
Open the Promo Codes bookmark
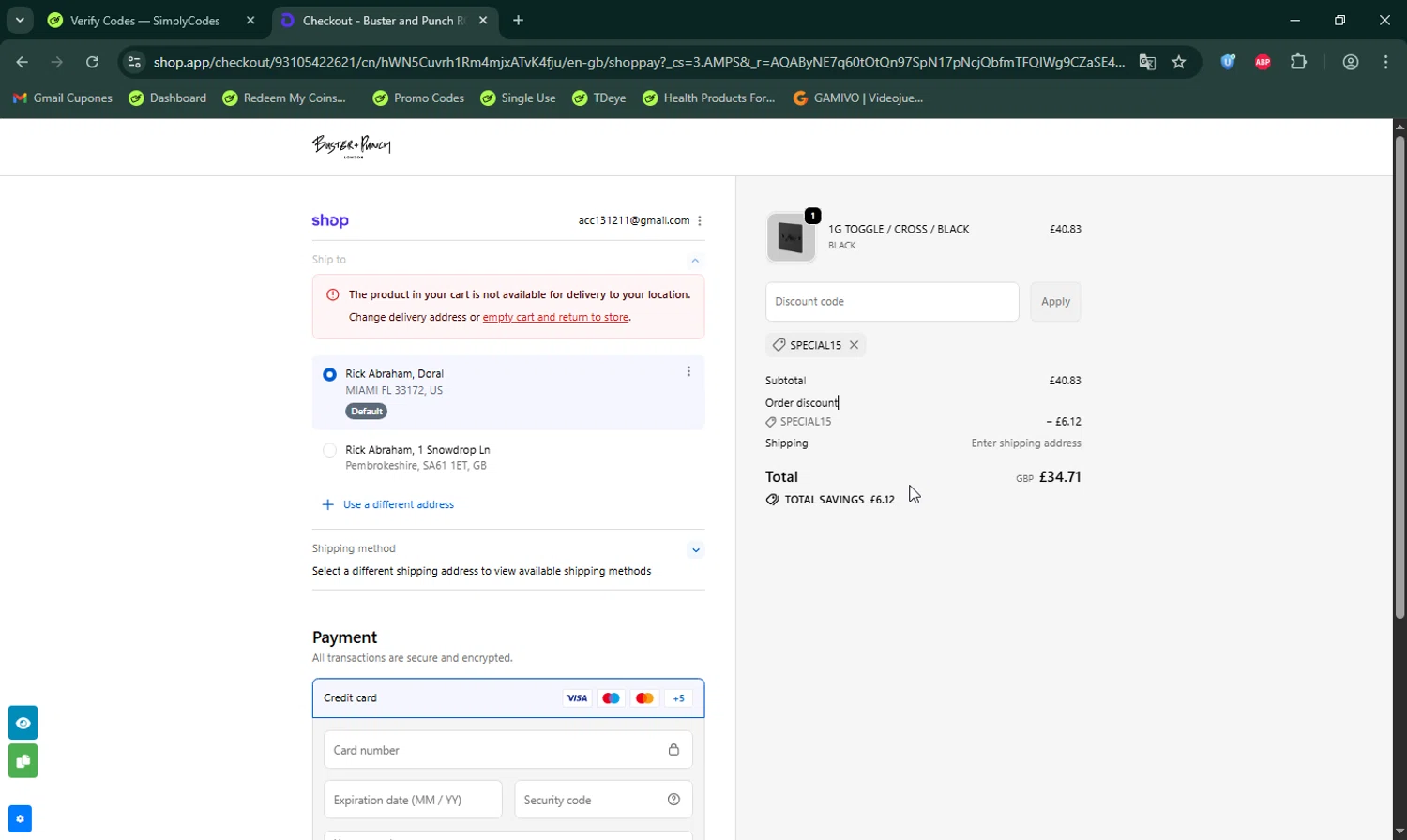pos(418,98)
